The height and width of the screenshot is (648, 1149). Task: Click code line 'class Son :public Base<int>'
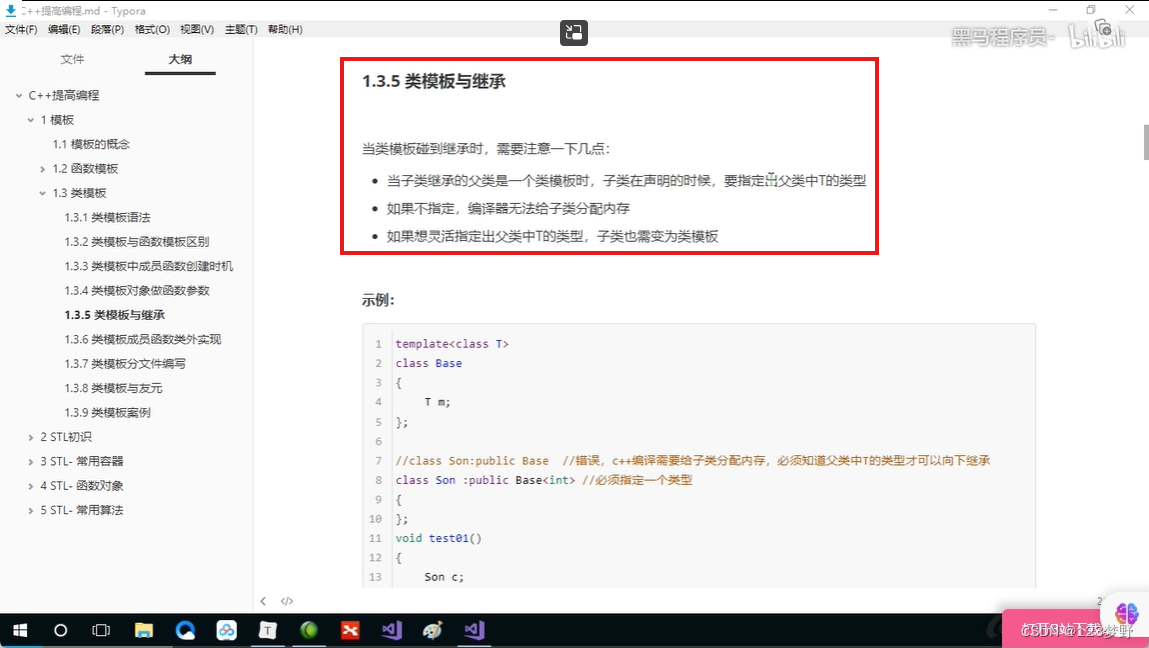[485, 480]
